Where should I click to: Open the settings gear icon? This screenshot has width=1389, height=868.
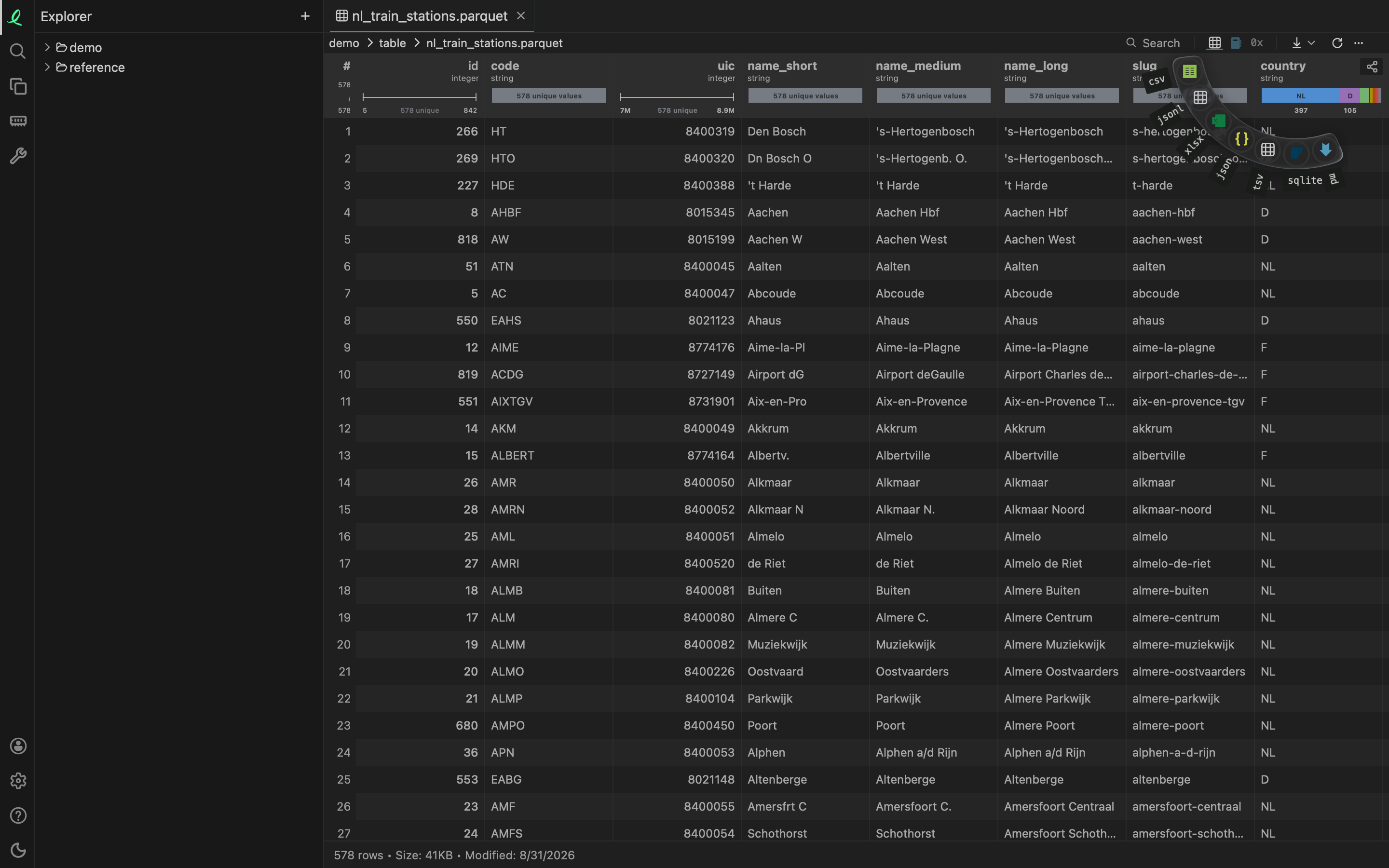18,781
